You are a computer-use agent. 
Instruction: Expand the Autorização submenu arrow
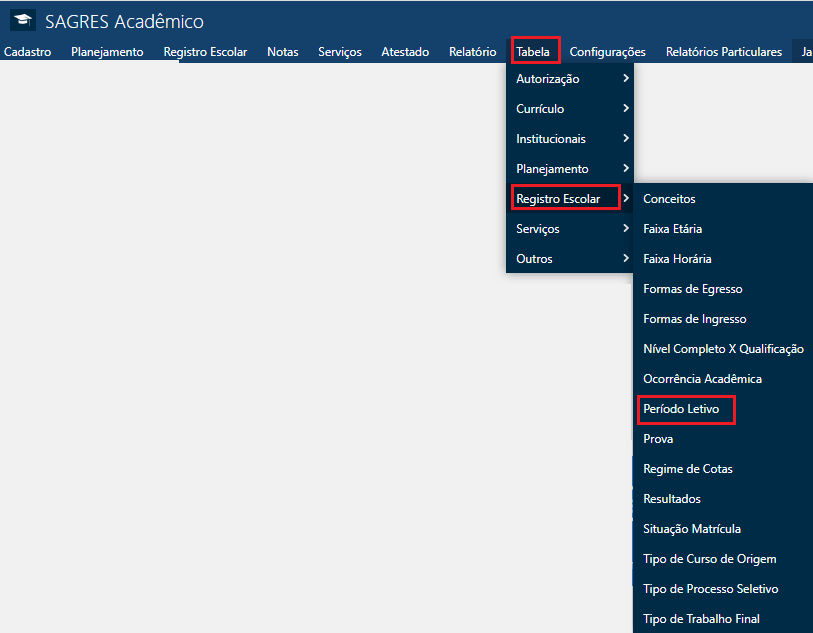click(625, 79)
